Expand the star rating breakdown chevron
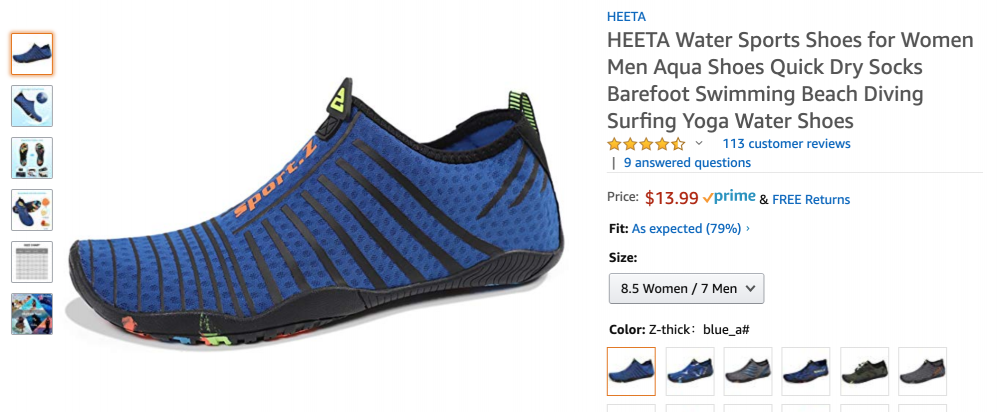Image resolution: width=1000 pixels, height=412 pixels. (x=698, y=143)
